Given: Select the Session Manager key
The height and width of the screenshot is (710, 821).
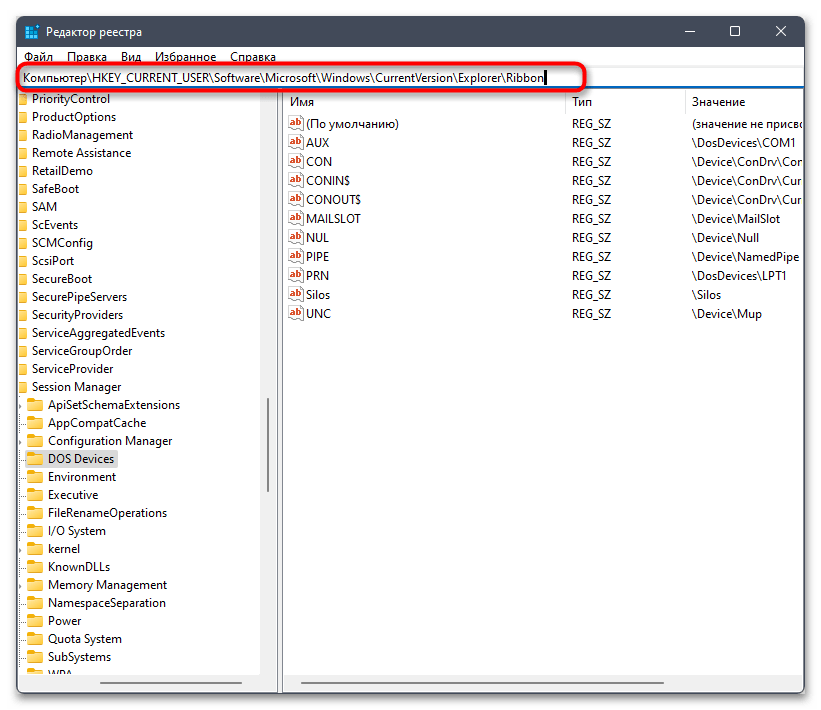Looking at the screenshot, I should pos(76,387).
